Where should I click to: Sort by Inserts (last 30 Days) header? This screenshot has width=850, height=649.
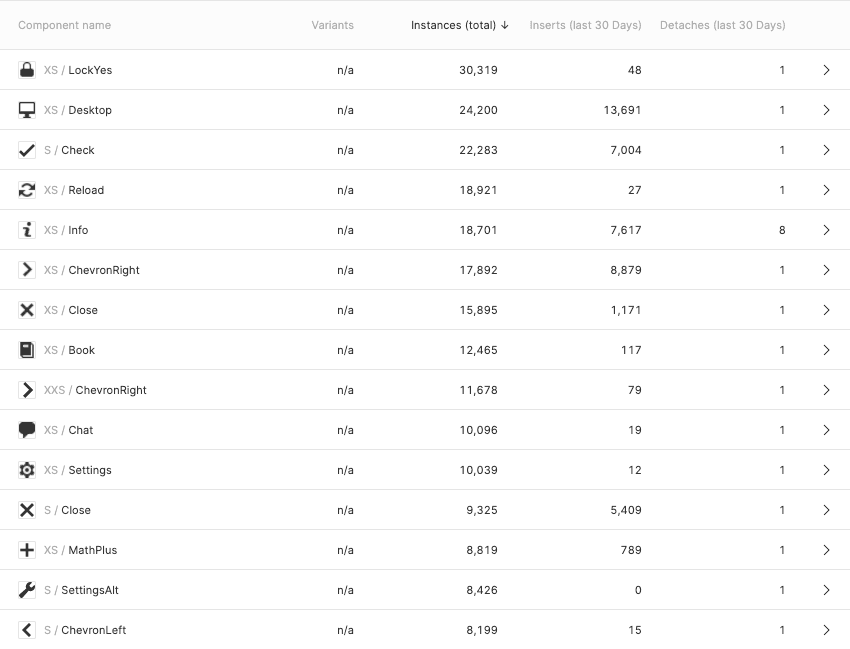[585, 25]
